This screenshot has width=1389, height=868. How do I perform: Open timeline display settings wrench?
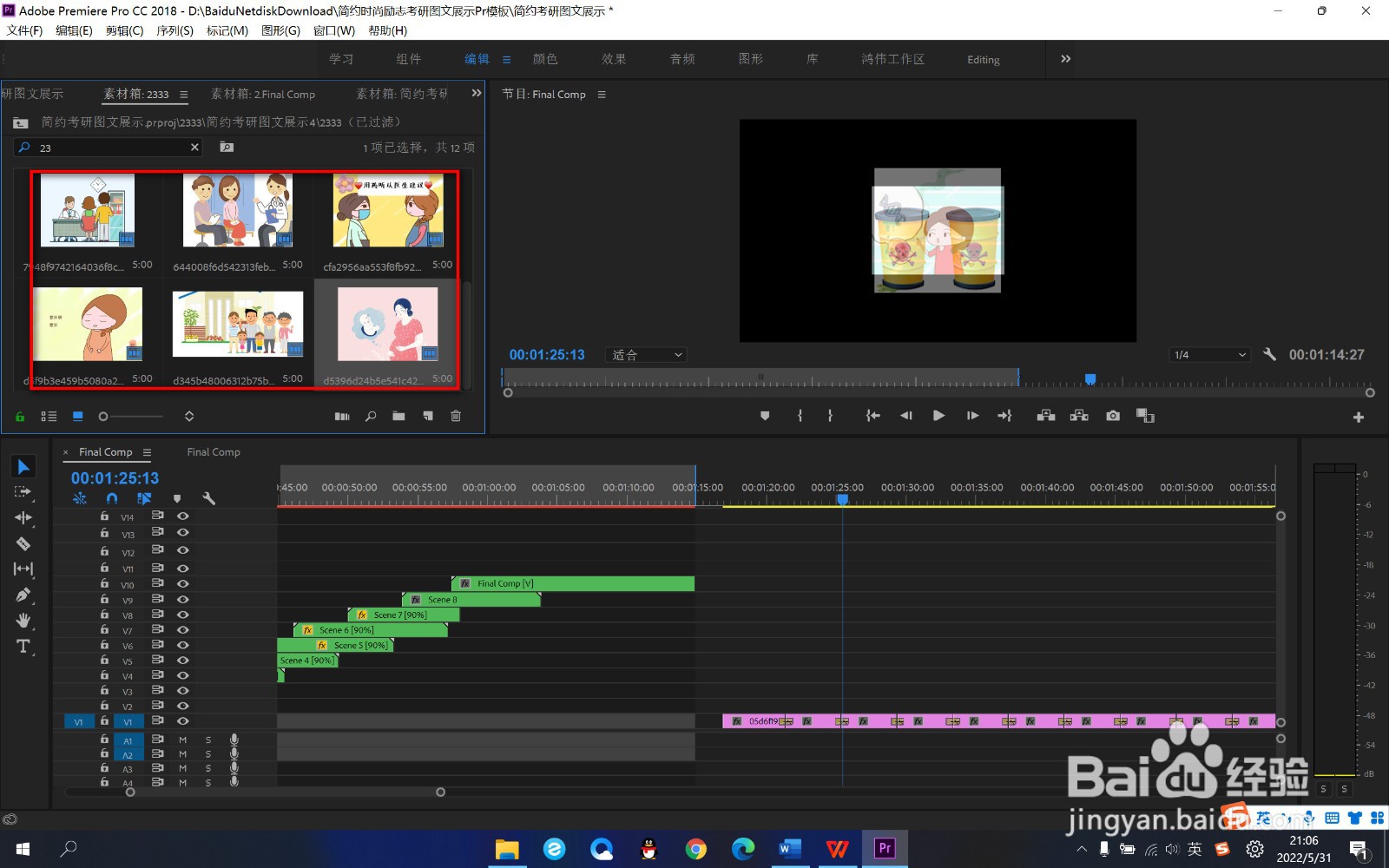tap(208, 498)
